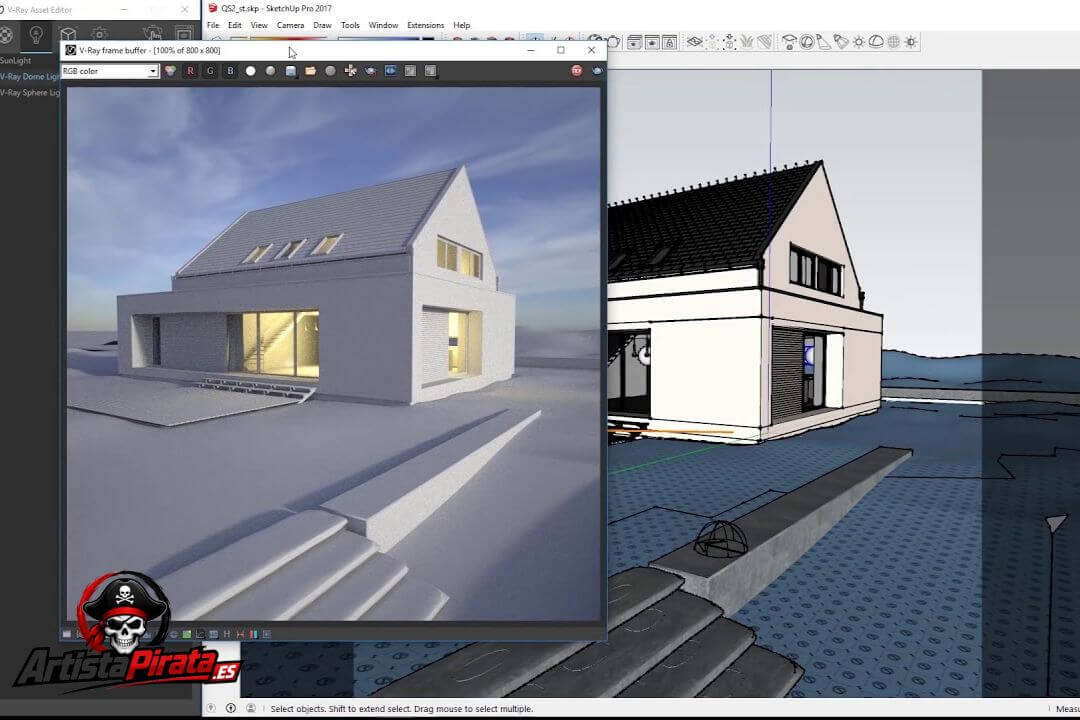The height and width of the screenshot is (720, 1080).
Task: Click the geo-location icon in status bar
Action: pos(211,708)
